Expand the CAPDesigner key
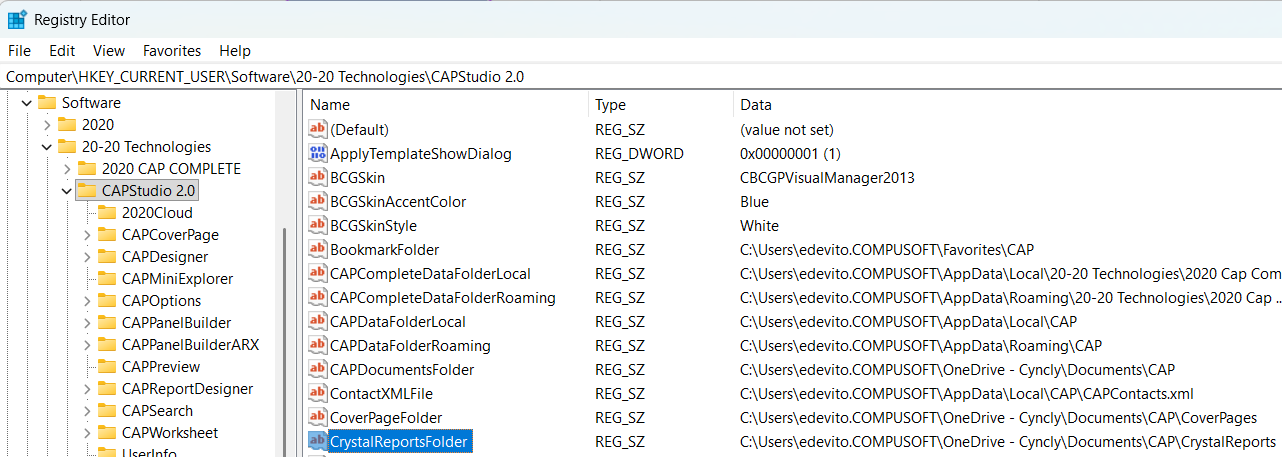Screen dimensions: 1282x457 (x=86, y=257)
